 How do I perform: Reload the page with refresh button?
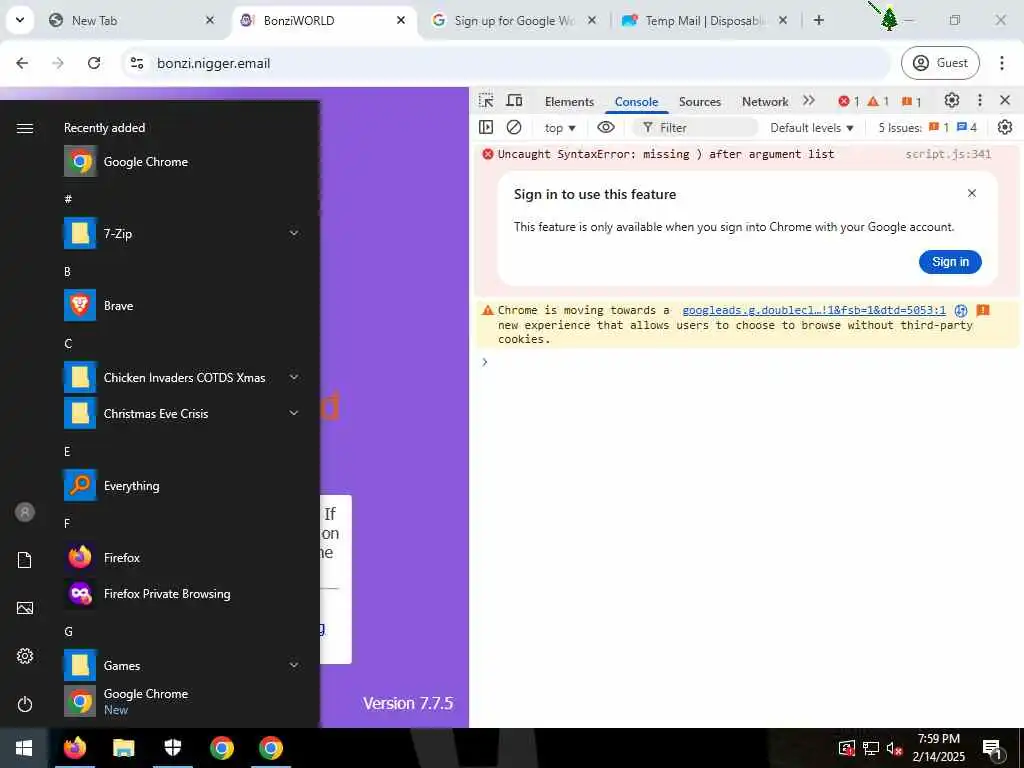tap(94, 63)
